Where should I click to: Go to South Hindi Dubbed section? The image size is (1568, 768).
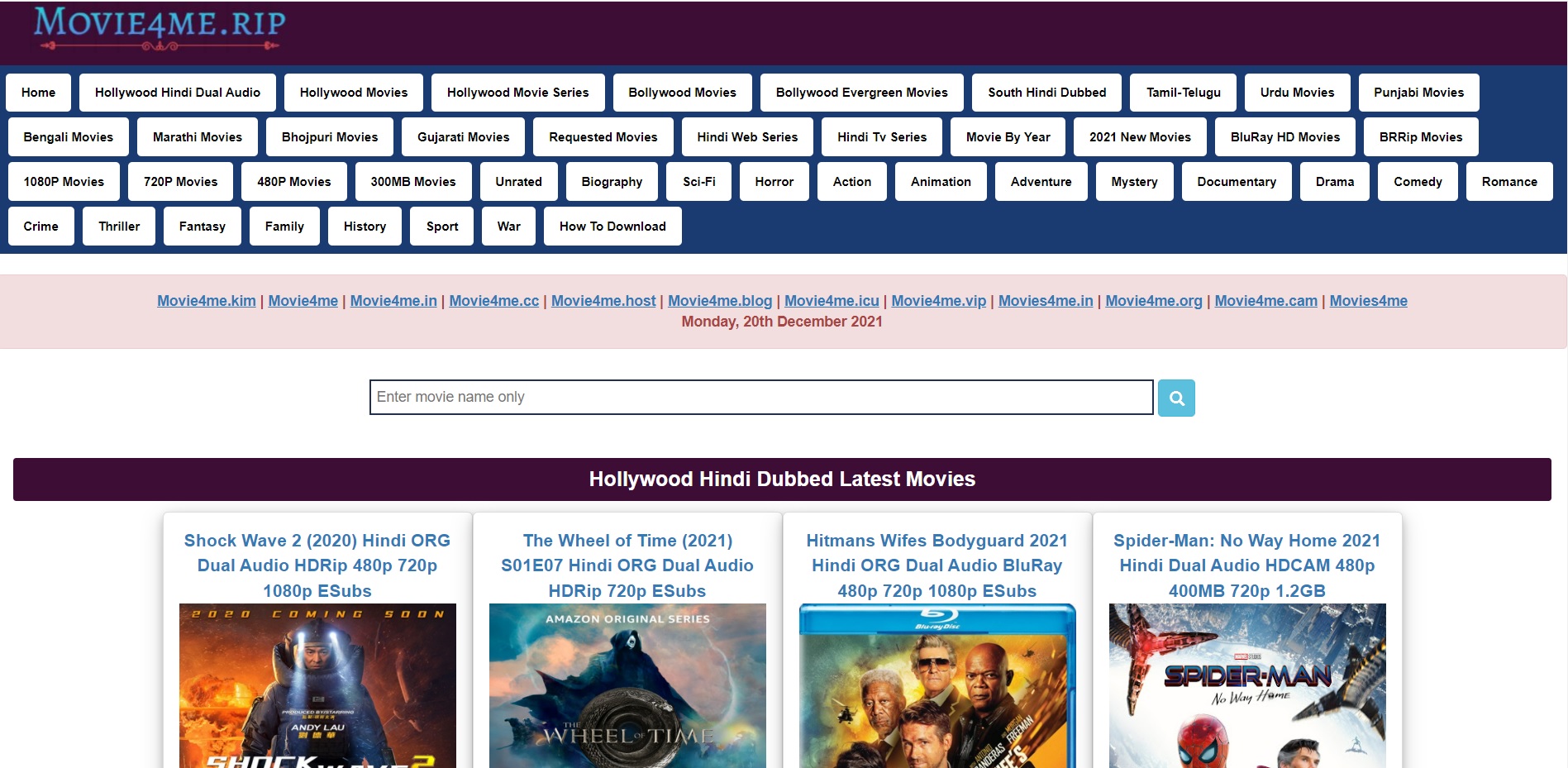click(1046, 93)
